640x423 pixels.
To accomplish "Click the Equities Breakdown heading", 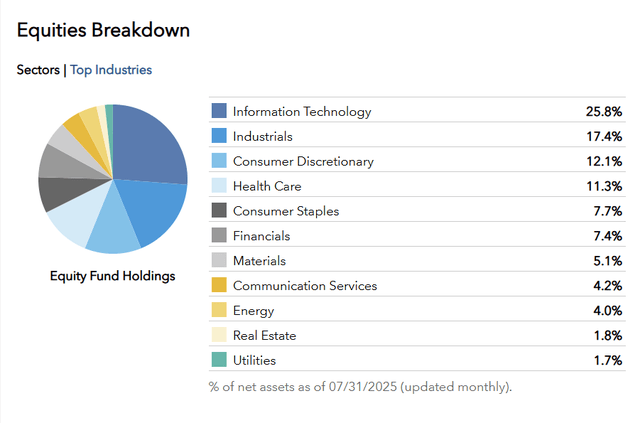I will point(103,30).
